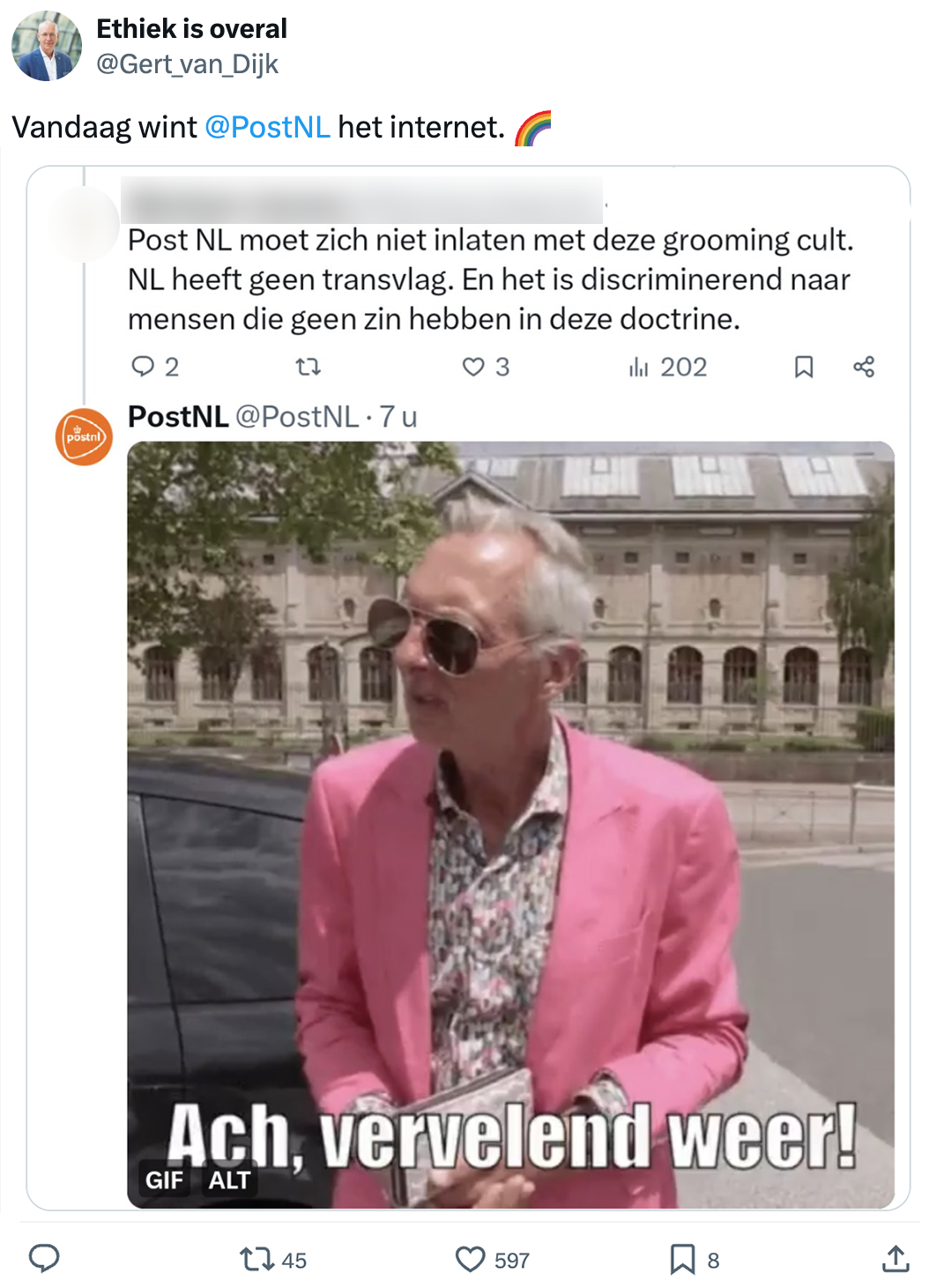Toggle bookmark on the main tweet

(687, 1260)
